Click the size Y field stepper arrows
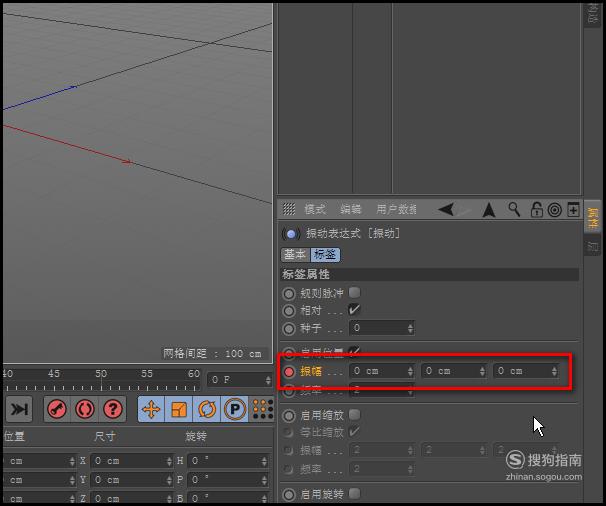 [169, 480]
